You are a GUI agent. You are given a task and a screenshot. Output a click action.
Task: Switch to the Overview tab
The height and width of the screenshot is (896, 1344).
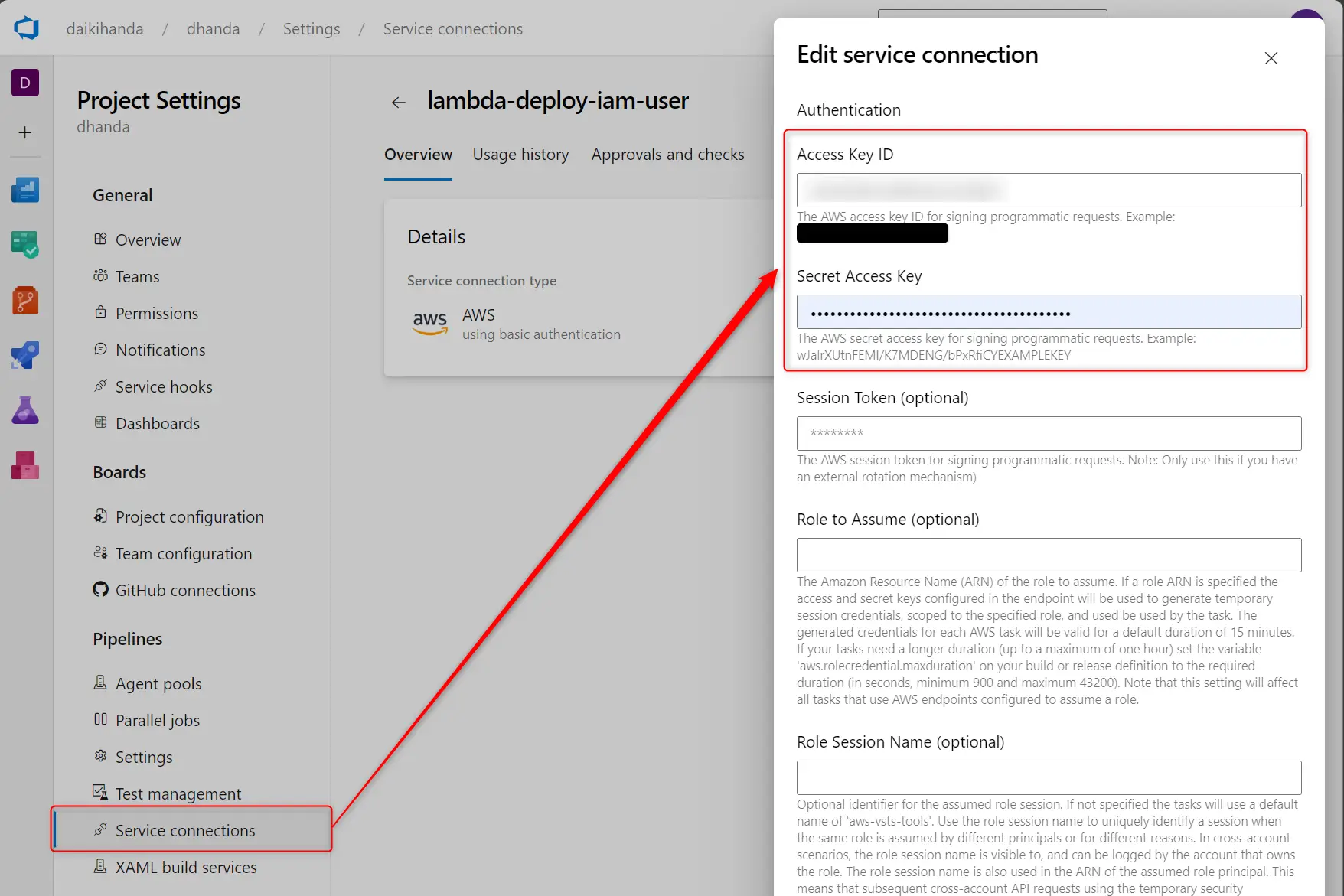[x=418, y=155]
